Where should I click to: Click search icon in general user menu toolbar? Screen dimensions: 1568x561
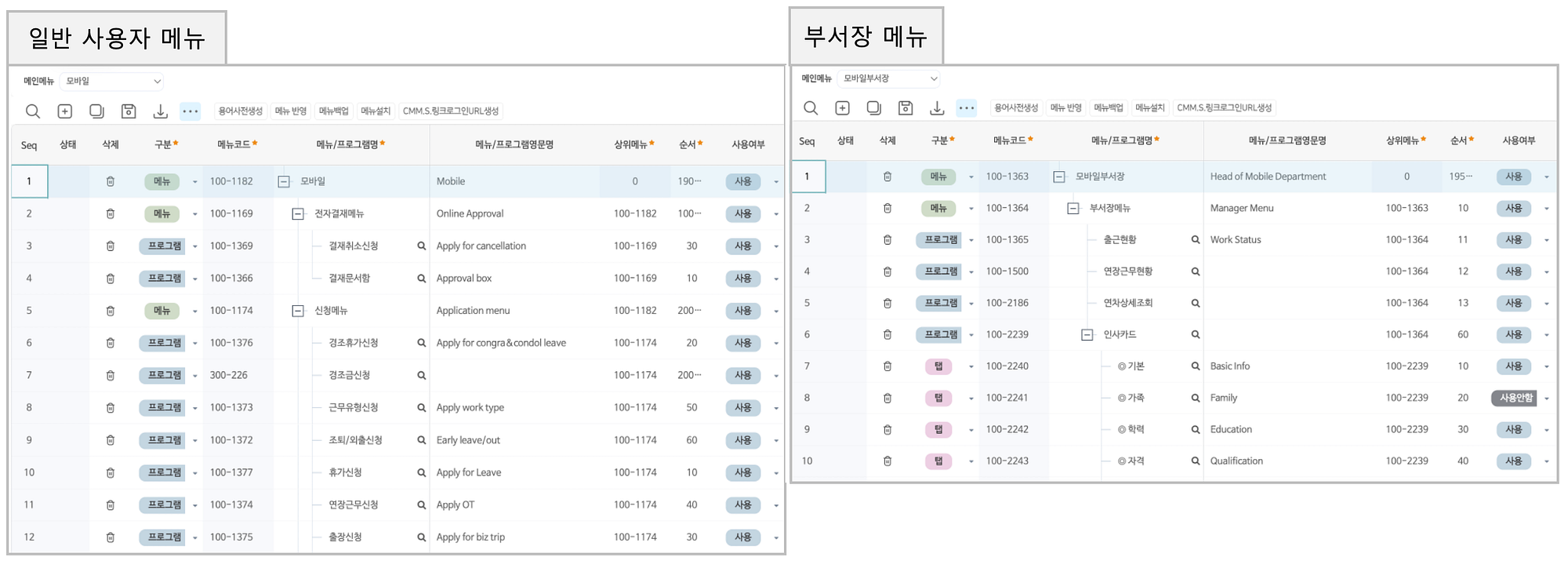click(x=33, y=111)
